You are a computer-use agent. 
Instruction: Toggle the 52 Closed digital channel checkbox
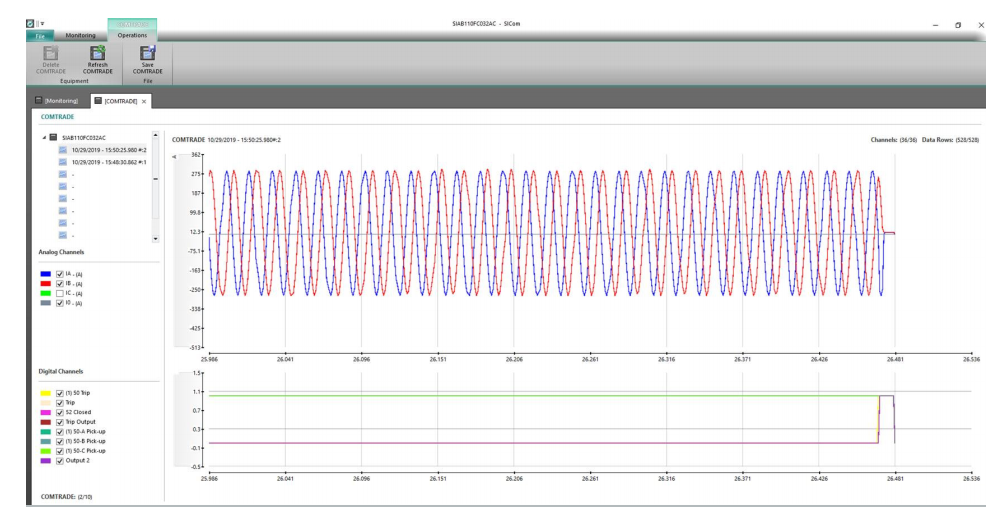[60, 412]
